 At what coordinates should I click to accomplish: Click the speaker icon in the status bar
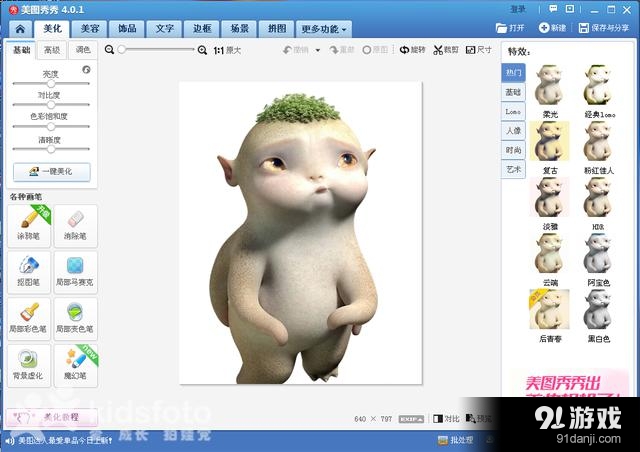pyautogui.click(x=10, y=441)
